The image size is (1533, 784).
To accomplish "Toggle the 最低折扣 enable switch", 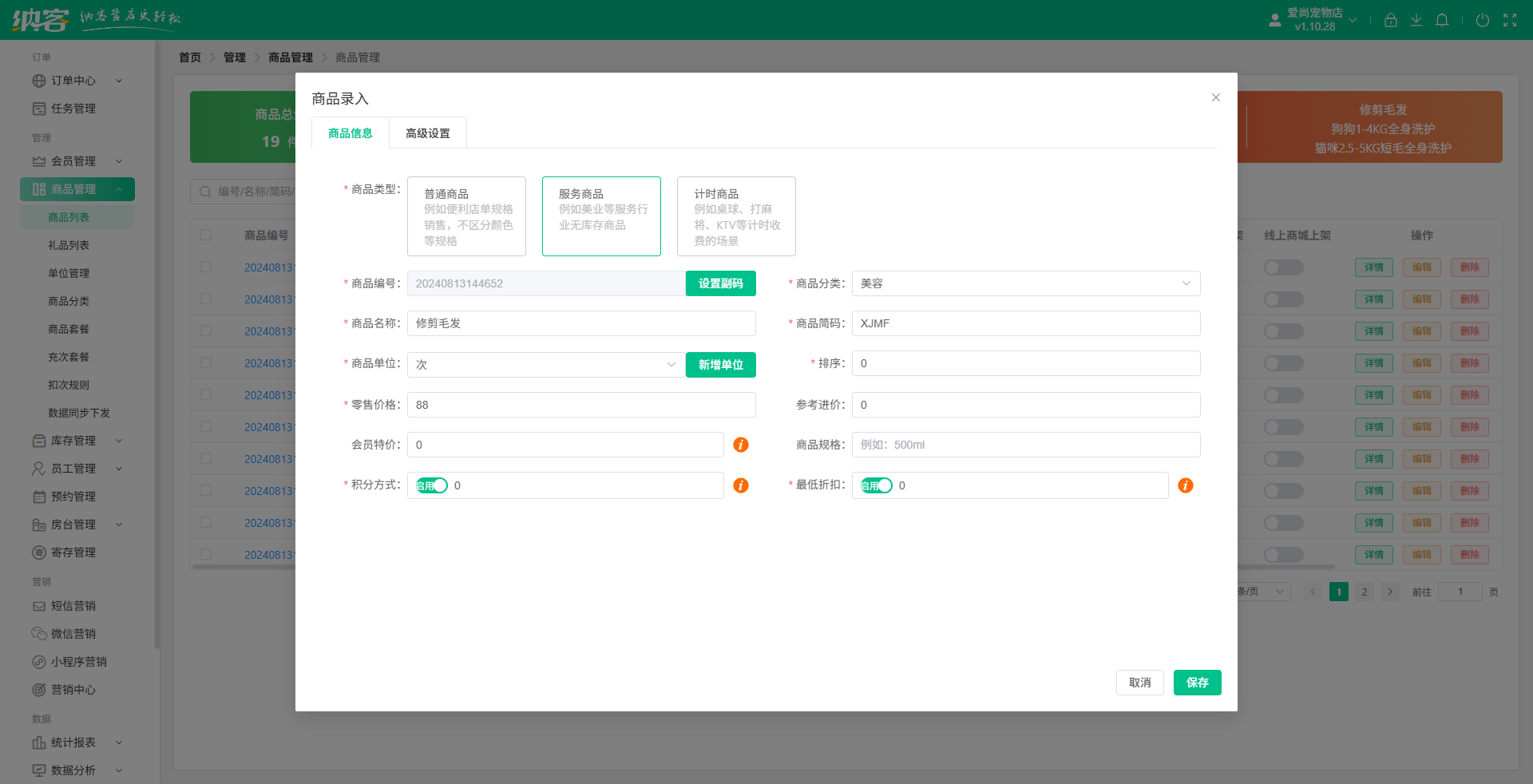I will pyautogui.click(x=877, y=485).
